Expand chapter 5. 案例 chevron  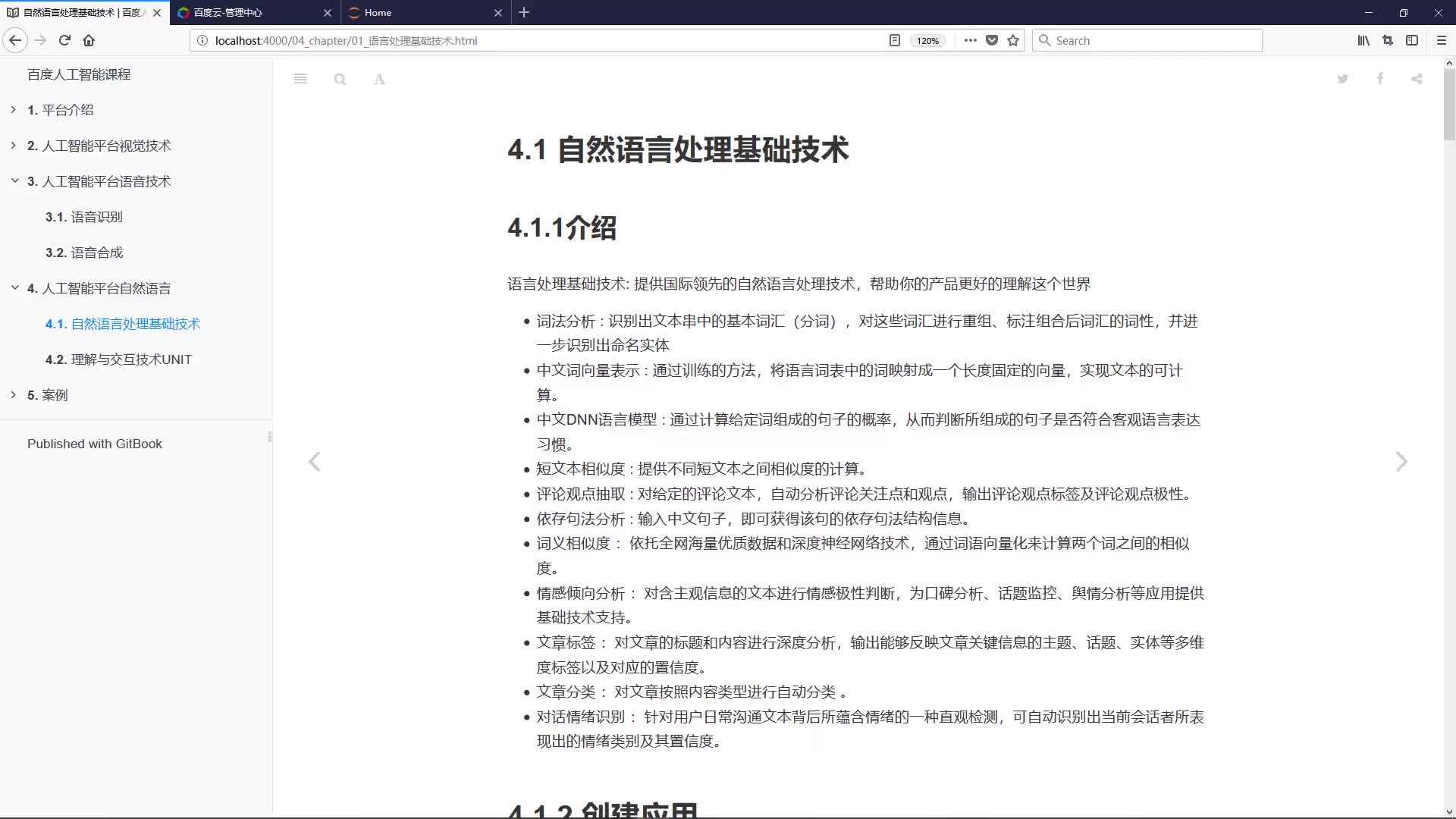point(14,395)
